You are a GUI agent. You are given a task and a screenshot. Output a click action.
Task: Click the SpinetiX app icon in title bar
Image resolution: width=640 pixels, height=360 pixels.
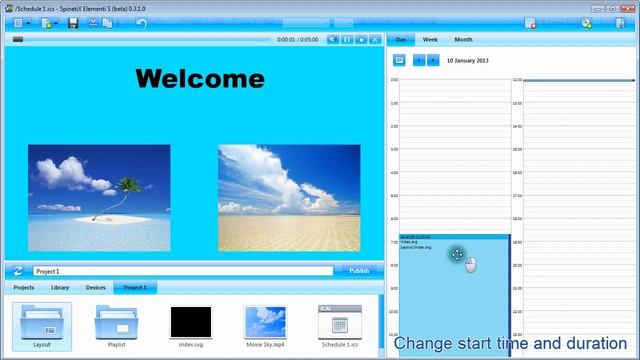(x=9, y=8)
